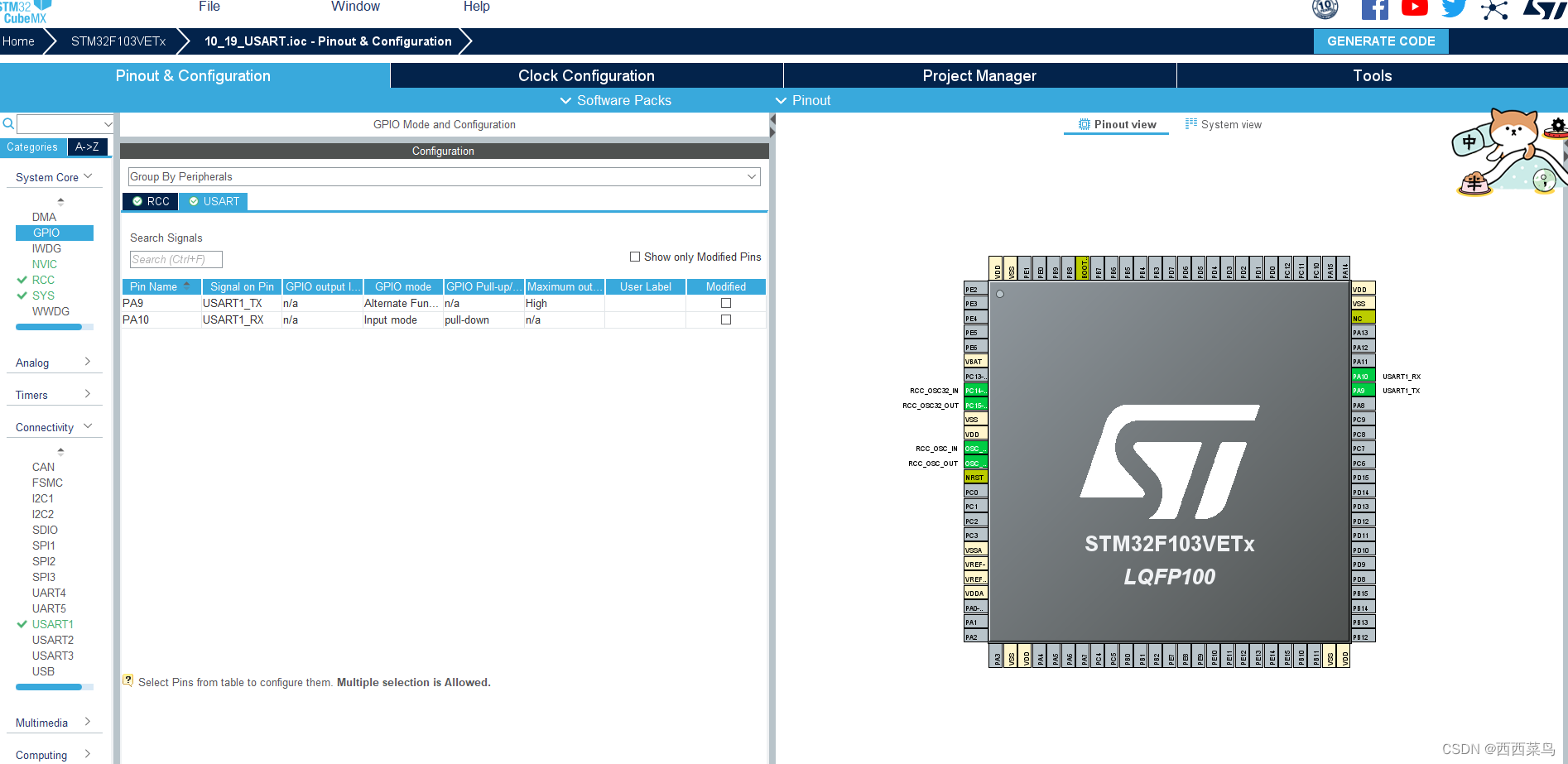
Task: Open the Window menu
Action: click(355, 7)
